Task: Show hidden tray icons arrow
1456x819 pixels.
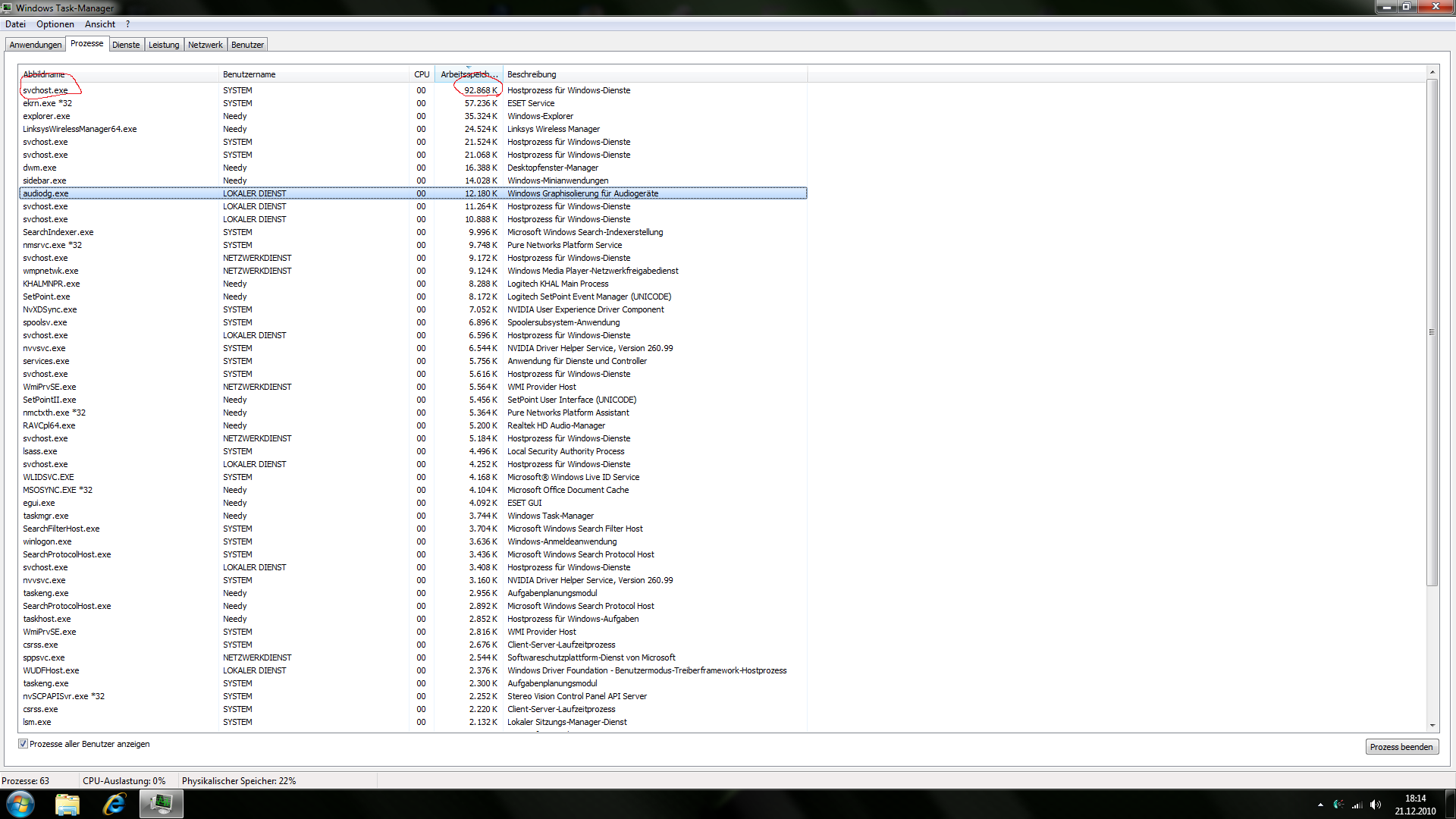Action: pyautogui.click(x=1320, y=805)
